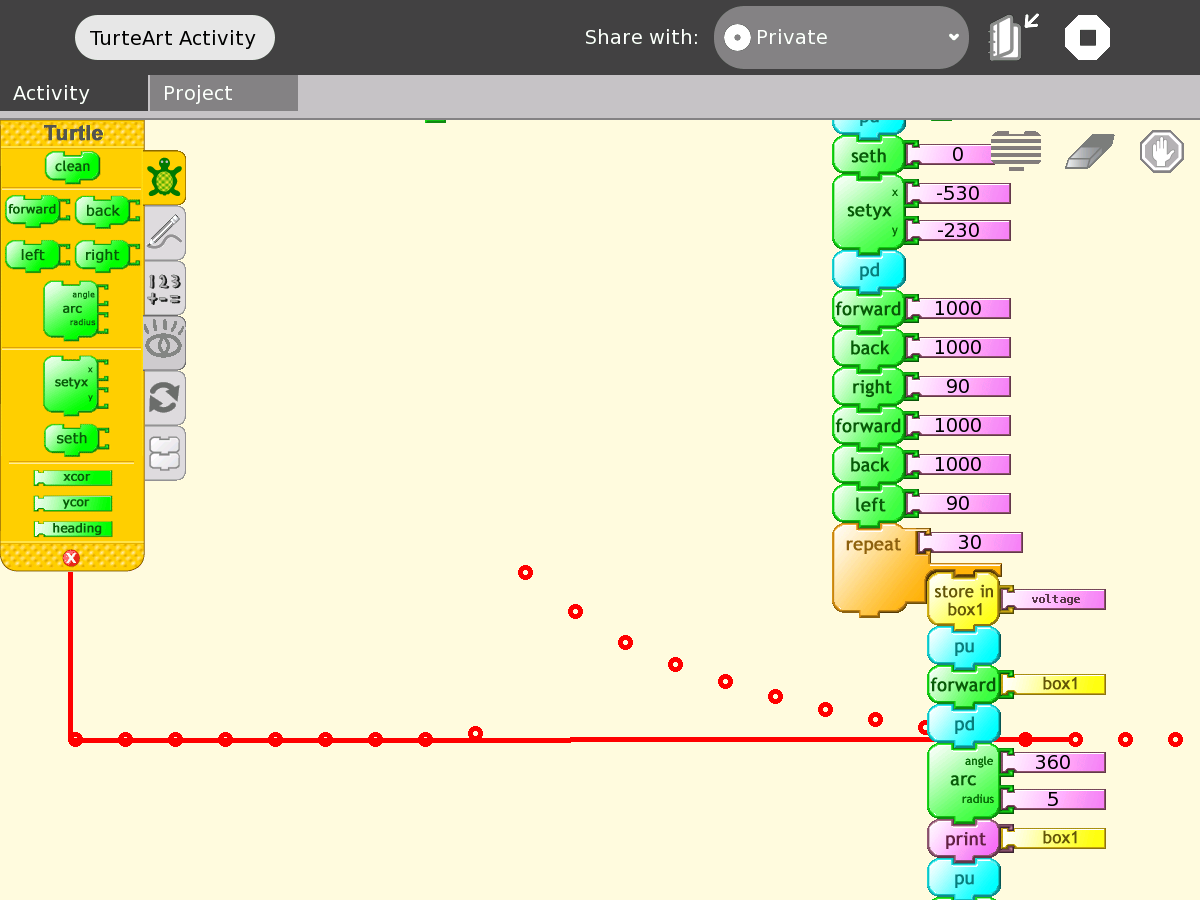Image resolution: width=1200 pixels, height=900 pixels.
Task: Click the repeat block in program
Action: click(x=872, y=546)
